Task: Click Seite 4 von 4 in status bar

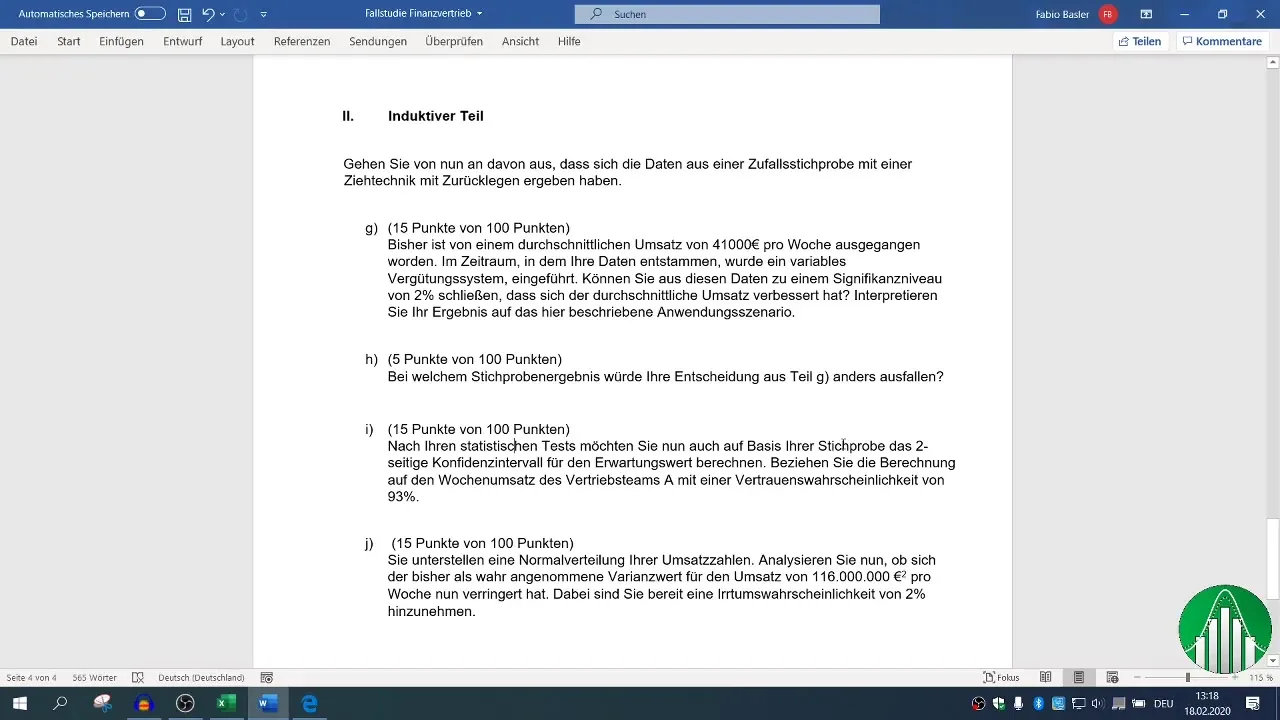Action: [x=32, y=677]
